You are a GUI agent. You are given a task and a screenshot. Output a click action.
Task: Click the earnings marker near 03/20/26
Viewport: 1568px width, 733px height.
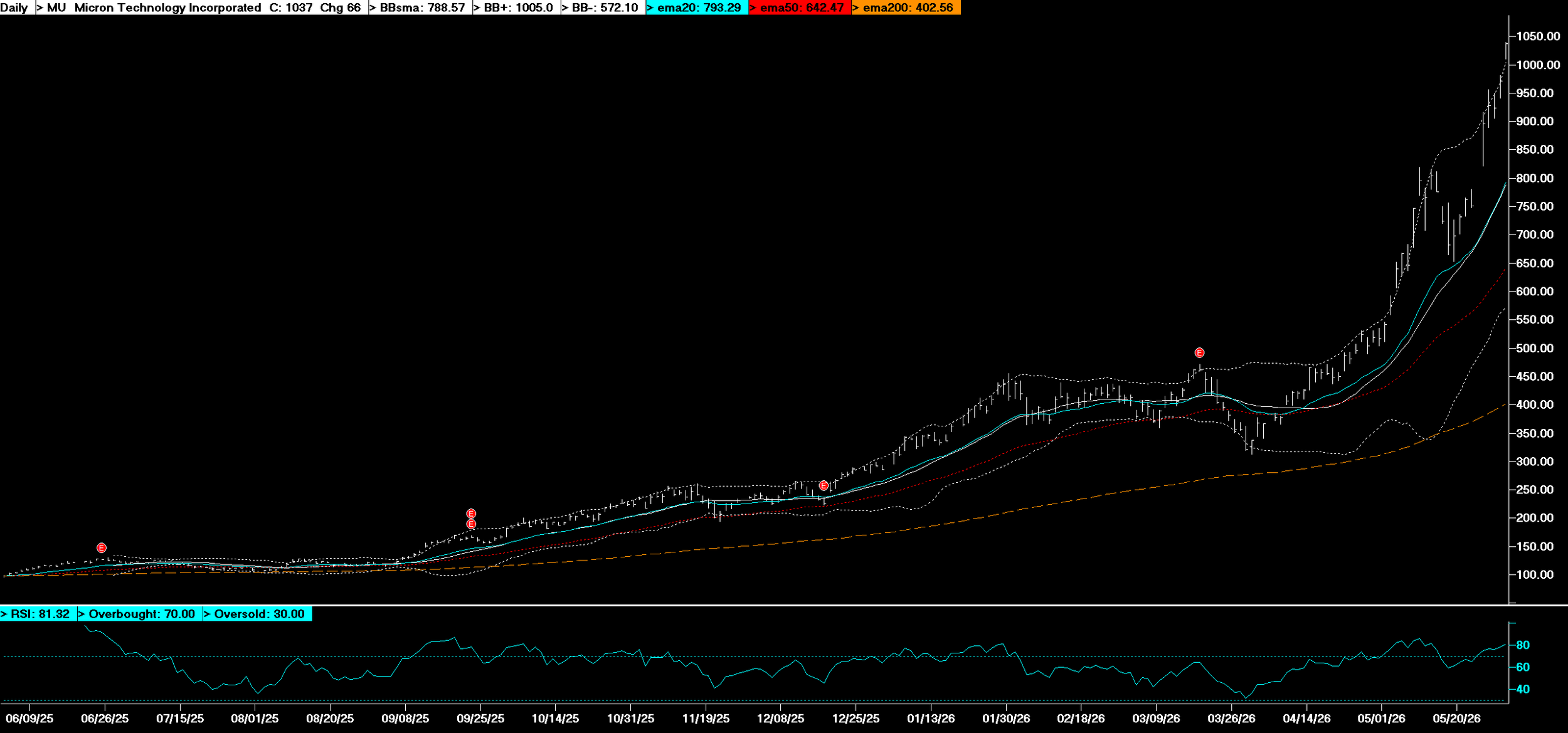[1199, 353]
